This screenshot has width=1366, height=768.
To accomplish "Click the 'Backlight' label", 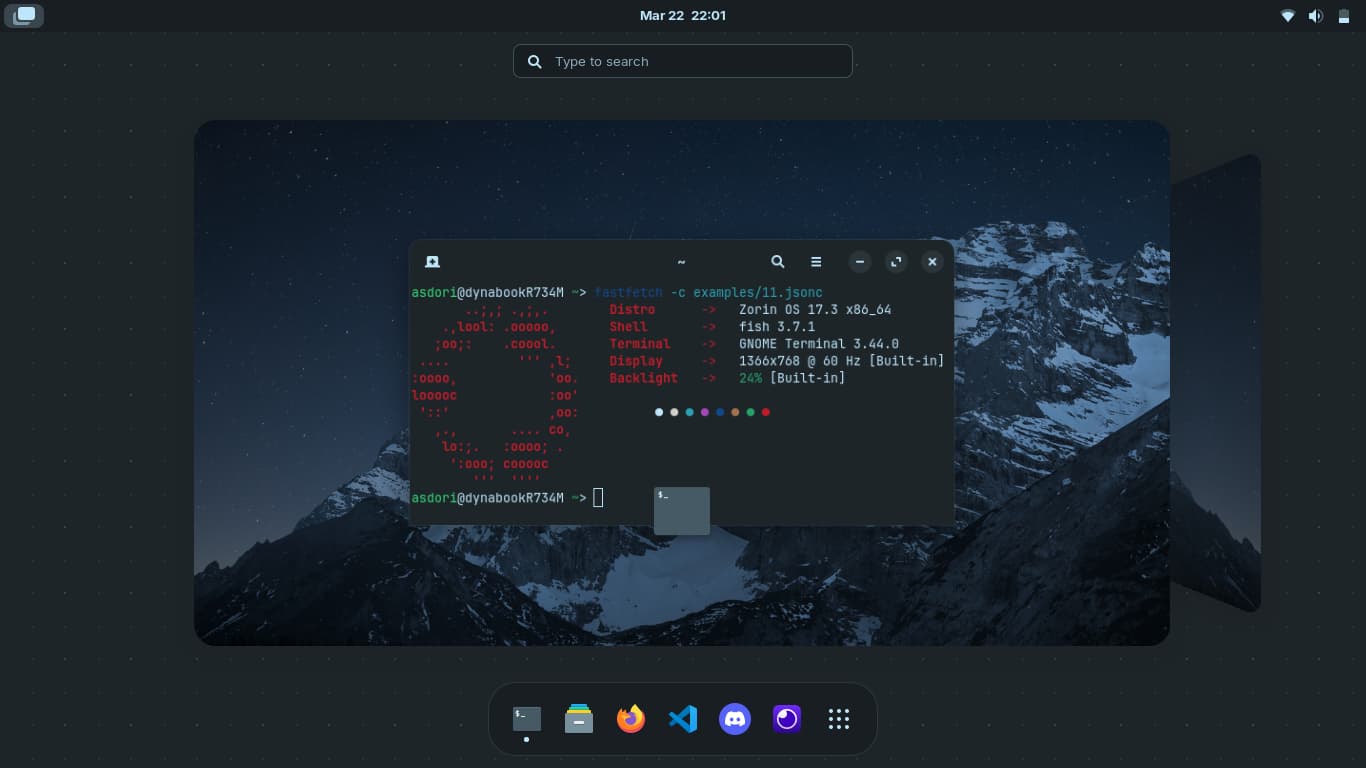I will pyautogui.click(x=643, y=378).
